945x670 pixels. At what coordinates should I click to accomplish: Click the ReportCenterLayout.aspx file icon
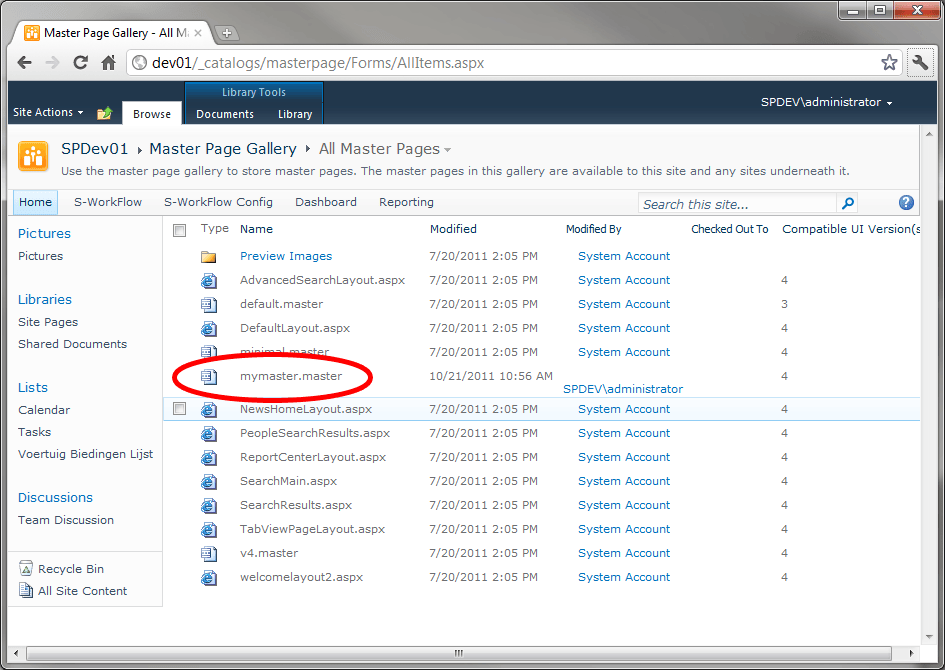(x=209, y=458)
